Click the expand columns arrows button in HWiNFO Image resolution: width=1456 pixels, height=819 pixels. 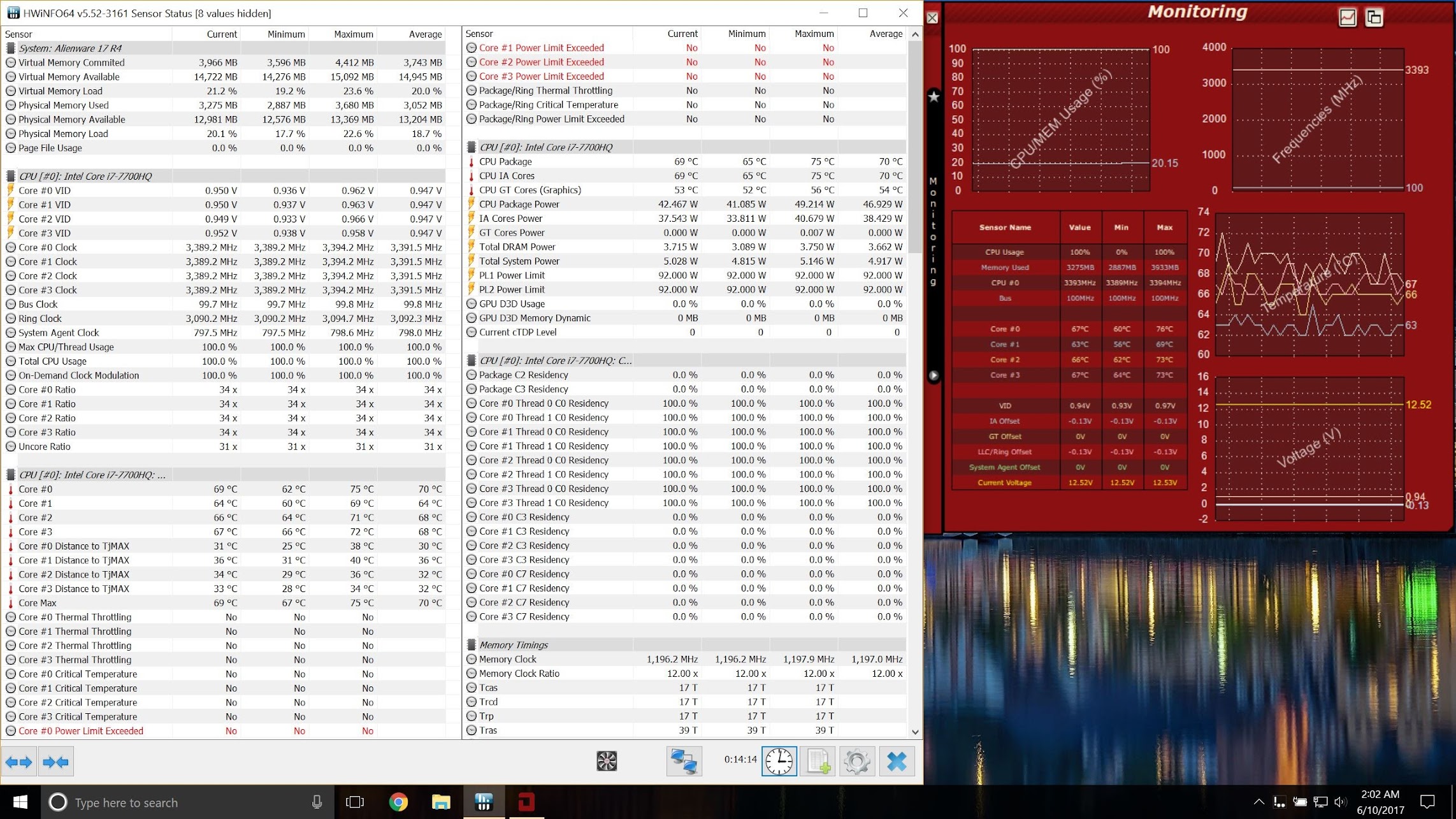click(18, 762)
